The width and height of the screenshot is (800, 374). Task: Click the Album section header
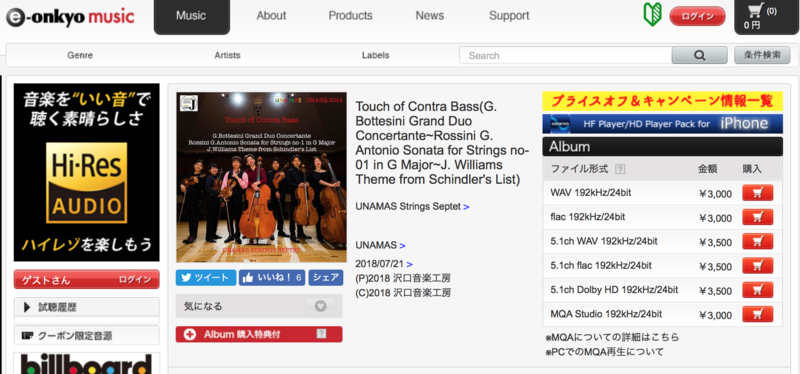662,147
